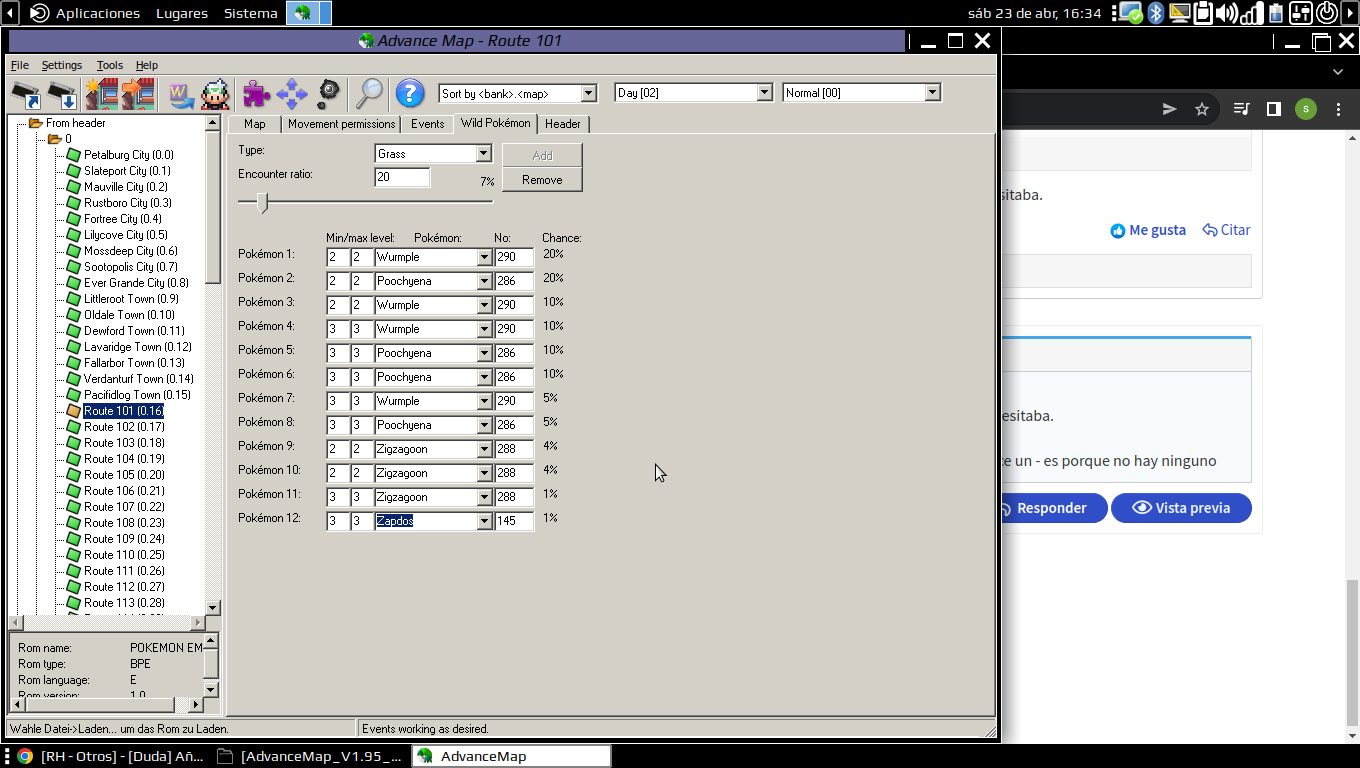Click the Load ROM toolbar icon
The image size is (1360, 768).
(x=27, y=94)
